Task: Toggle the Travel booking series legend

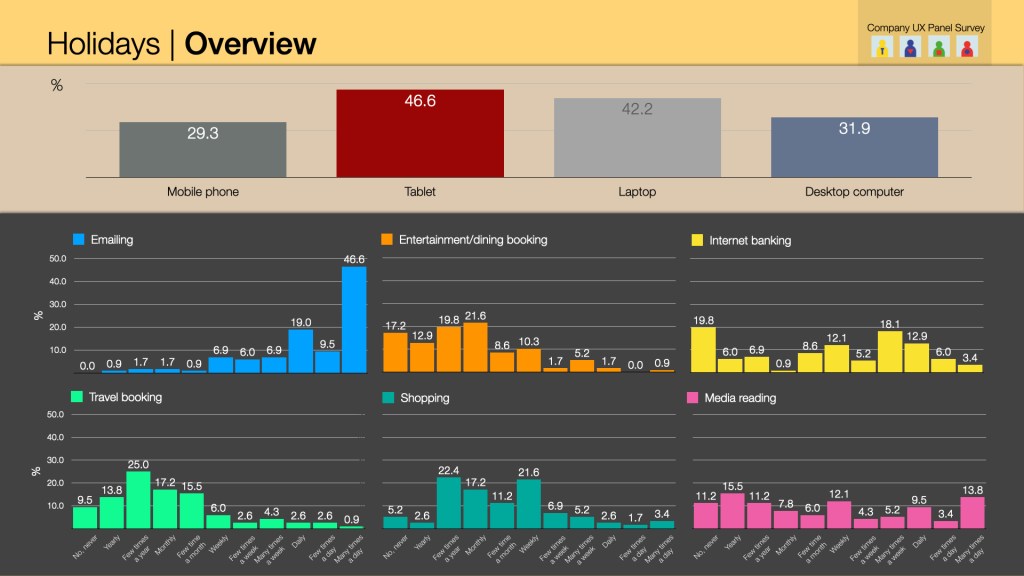Action: 115,397
